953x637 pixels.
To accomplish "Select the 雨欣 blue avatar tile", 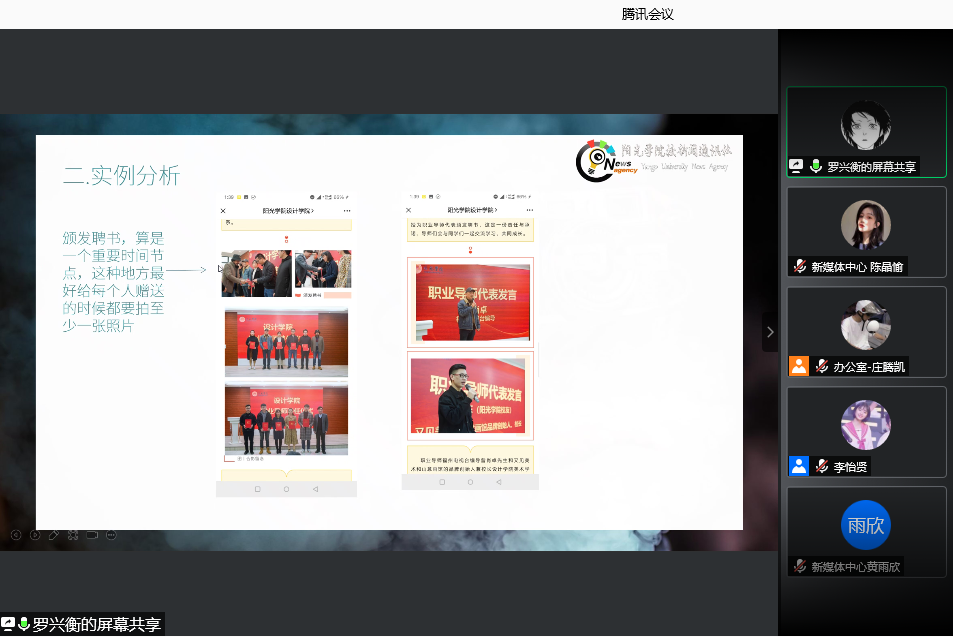I will pyautogui.click(x=866, y=525).
